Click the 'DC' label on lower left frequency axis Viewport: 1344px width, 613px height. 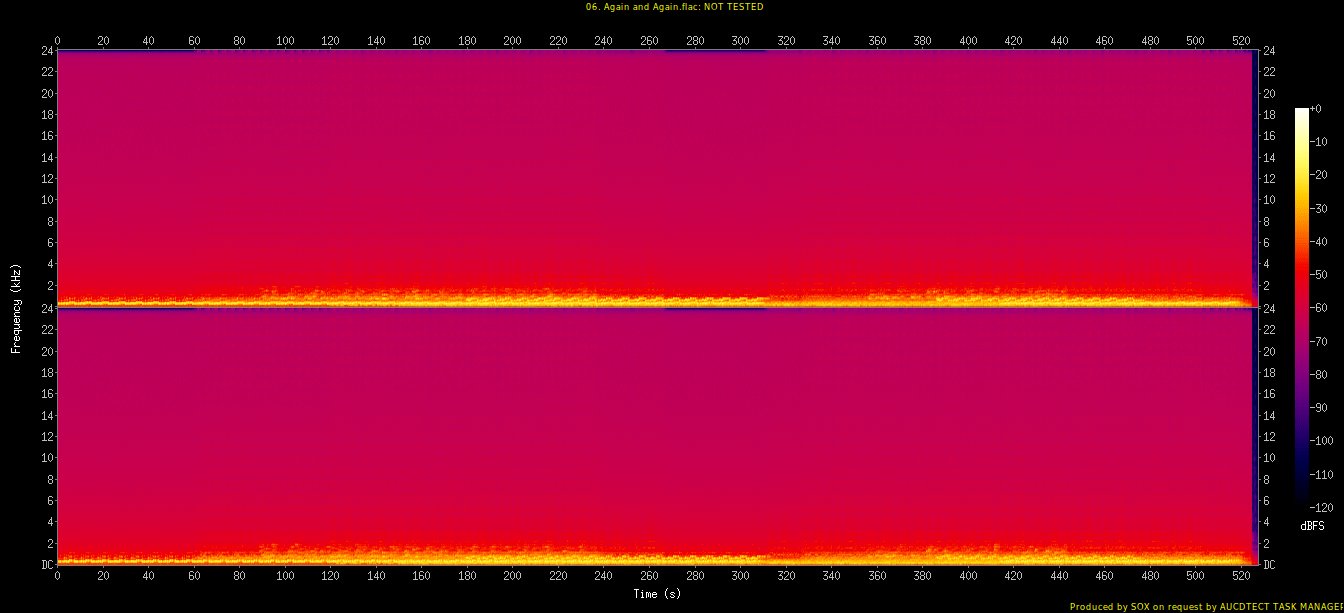coord(47,564)
